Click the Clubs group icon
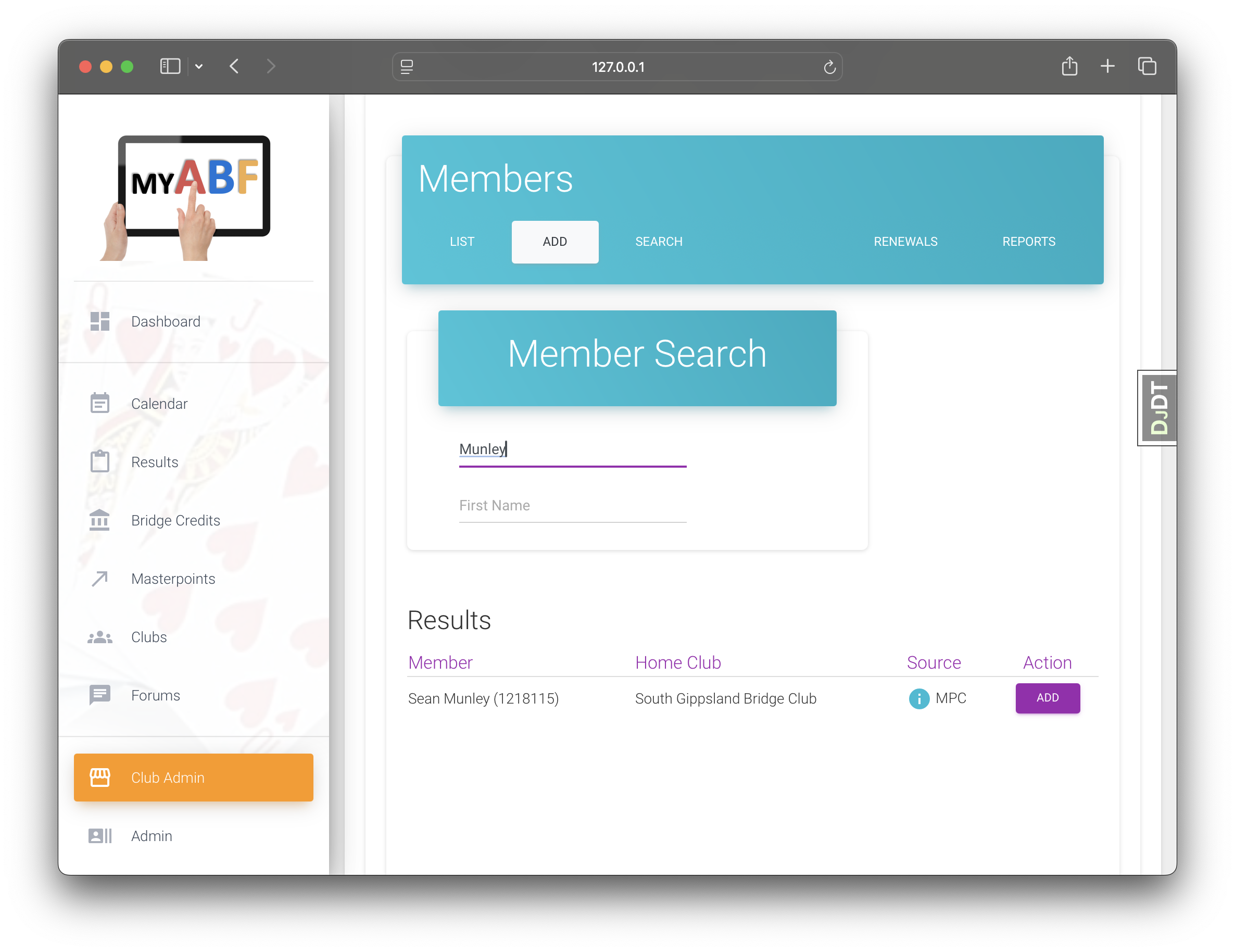The width and height of the screenshot is (1235, 952). click(99, 637)
